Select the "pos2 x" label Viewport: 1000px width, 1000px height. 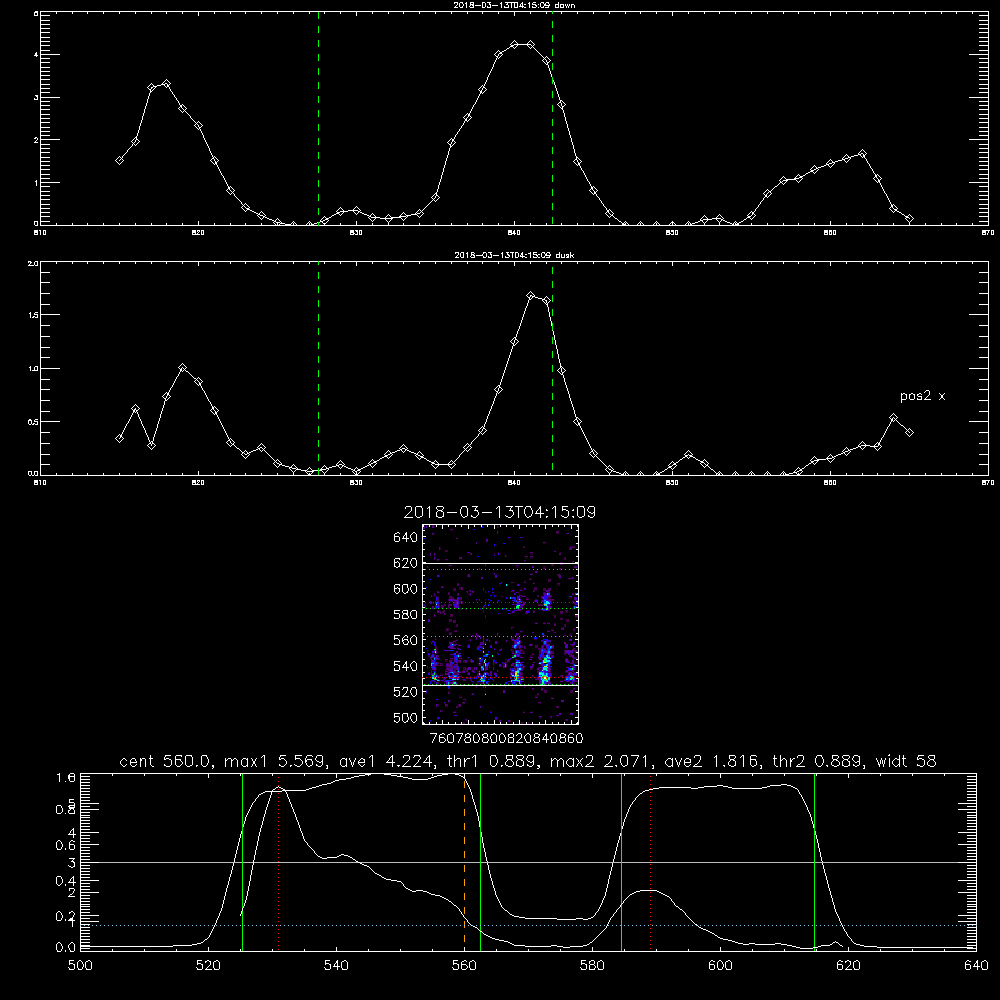922,396
